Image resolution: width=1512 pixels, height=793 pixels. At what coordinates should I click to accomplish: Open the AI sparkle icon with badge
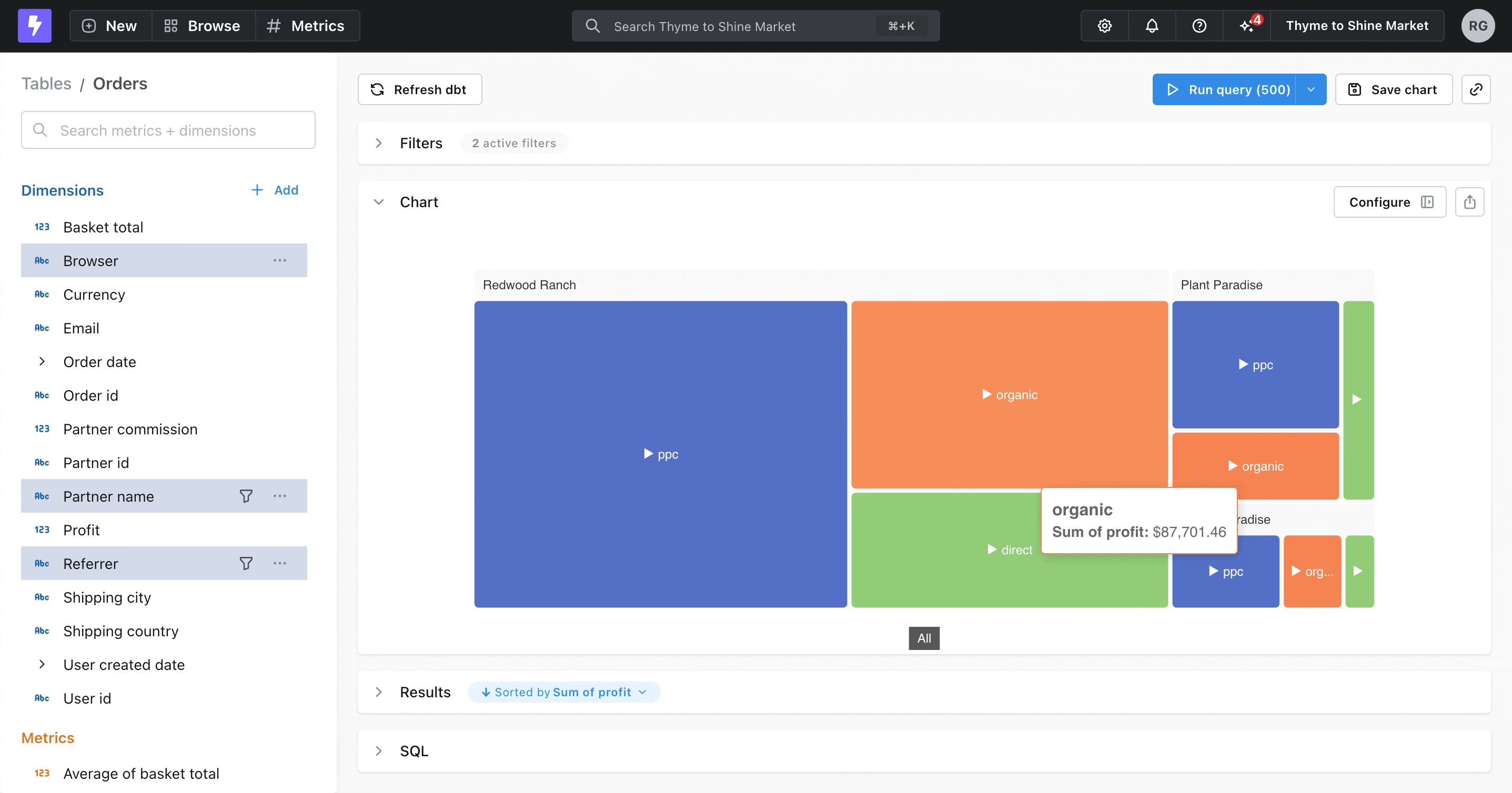[x=1247, y=26]
